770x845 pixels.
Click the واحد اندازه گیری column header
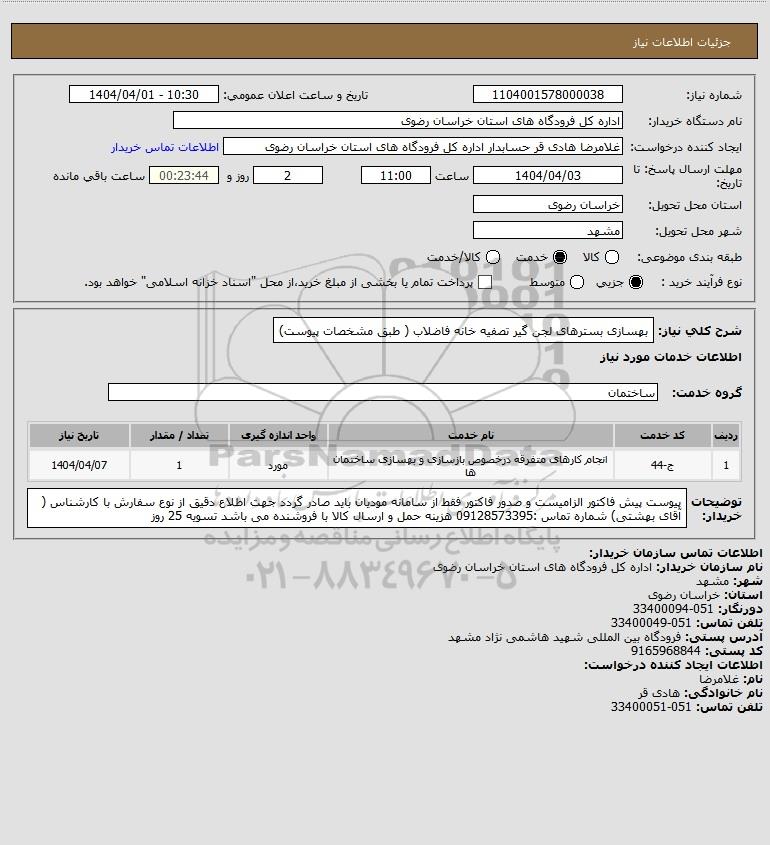click(x=279, y=435)
